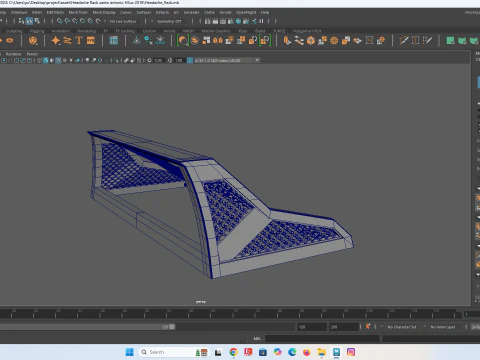Click the Platonic solid shelf icon
The image size is (480, 360).
[x=33, y=41]
